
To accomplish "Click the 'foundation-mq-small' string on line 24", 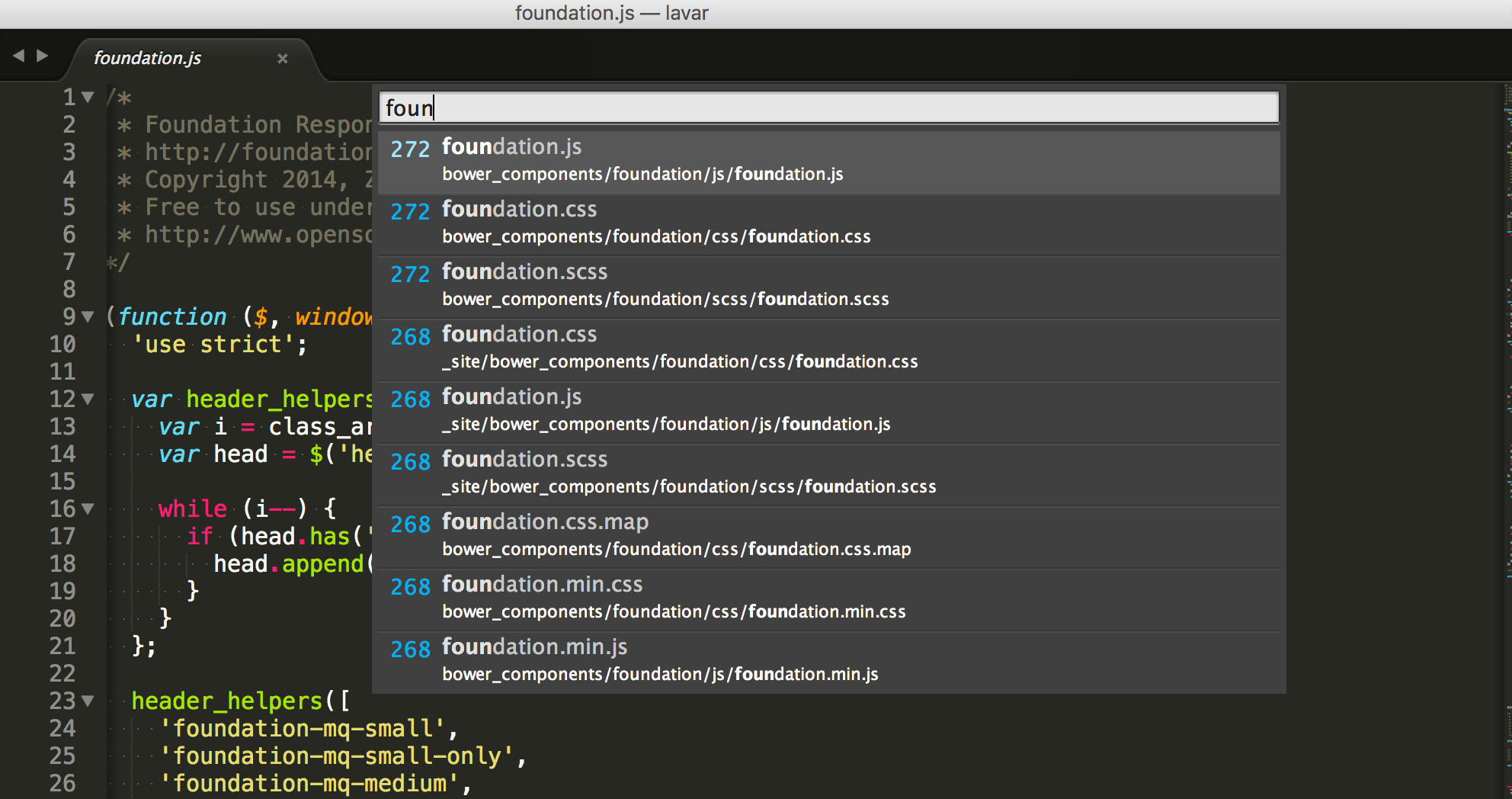I will point(303,729).
